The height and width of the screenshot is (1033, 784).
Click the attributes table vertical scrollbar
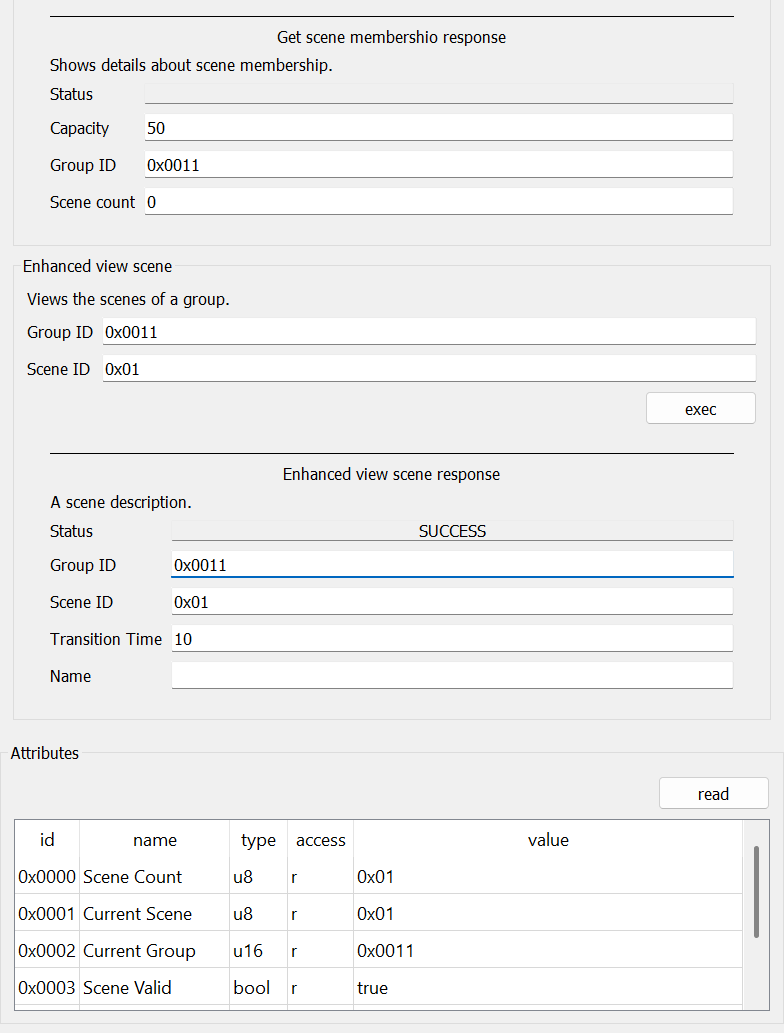[756, 891]
